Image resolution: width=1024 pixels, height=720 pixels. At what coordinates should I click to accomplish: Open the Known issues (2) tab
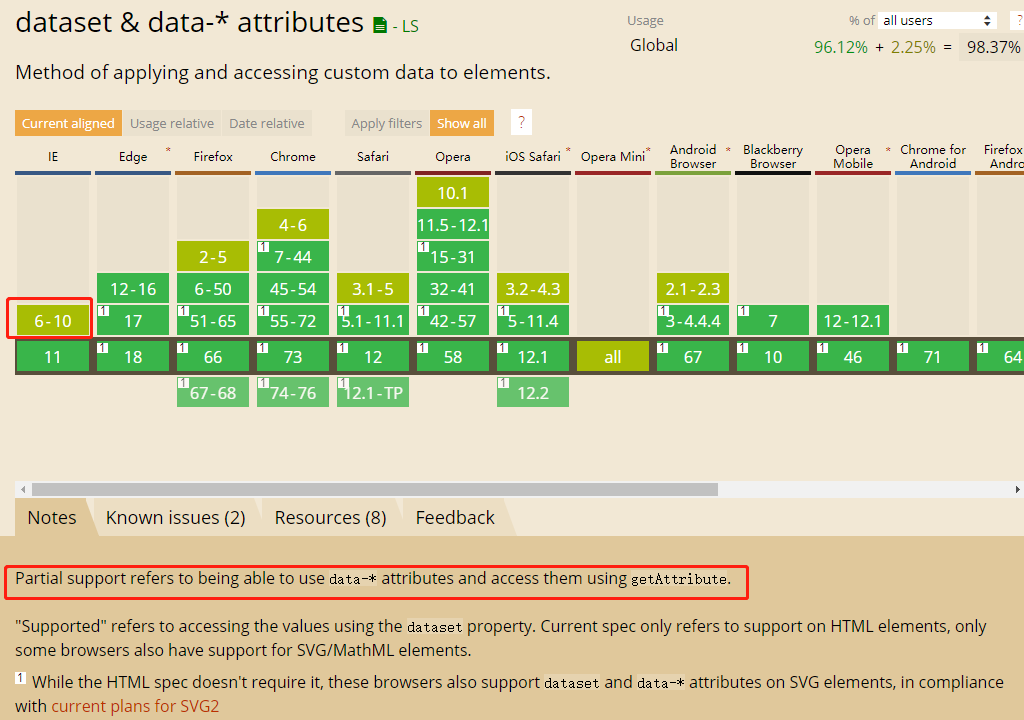click(176, 517)
